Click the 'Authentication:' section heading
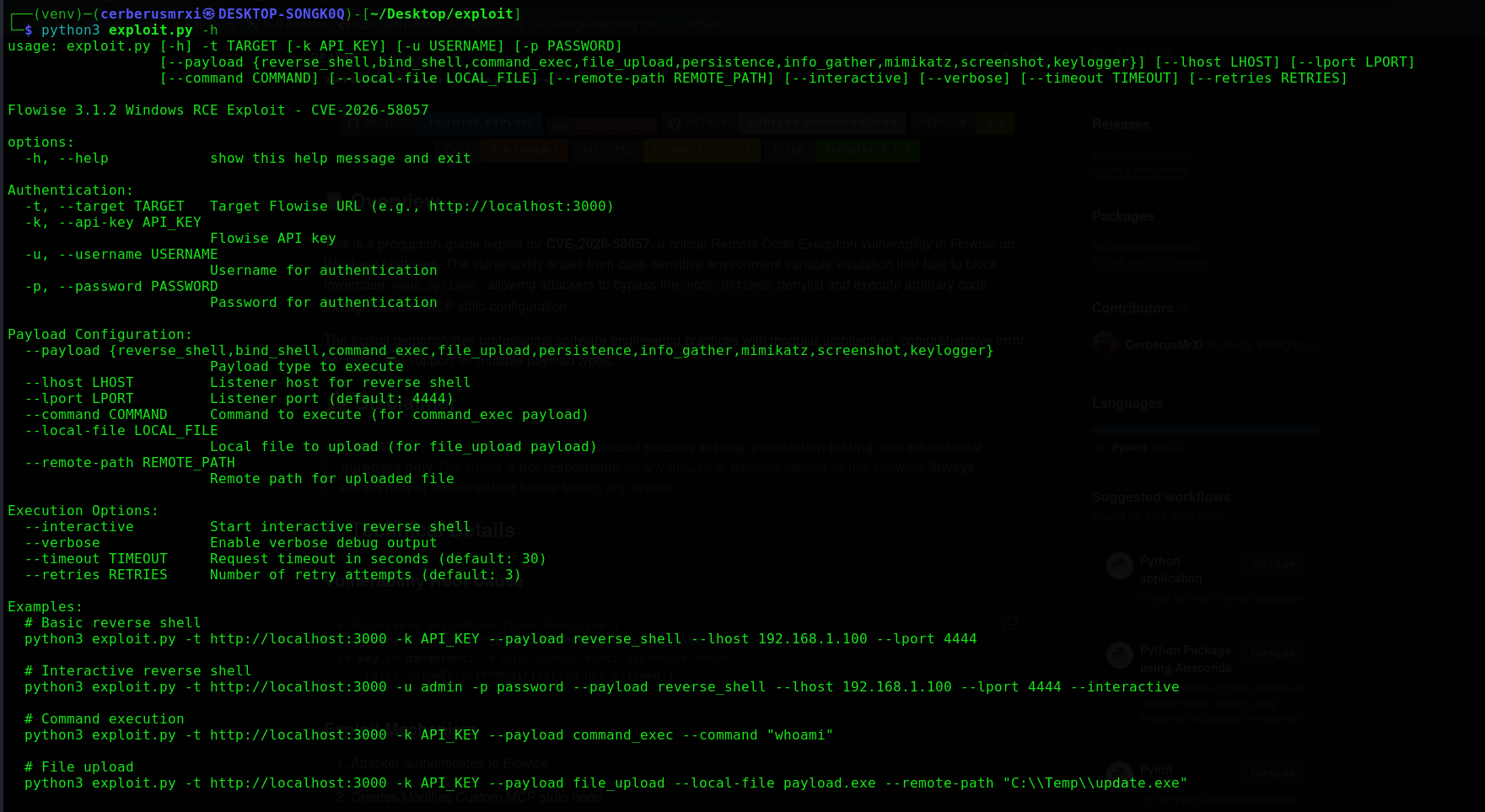1485x812 pixels. pos(71,191)
